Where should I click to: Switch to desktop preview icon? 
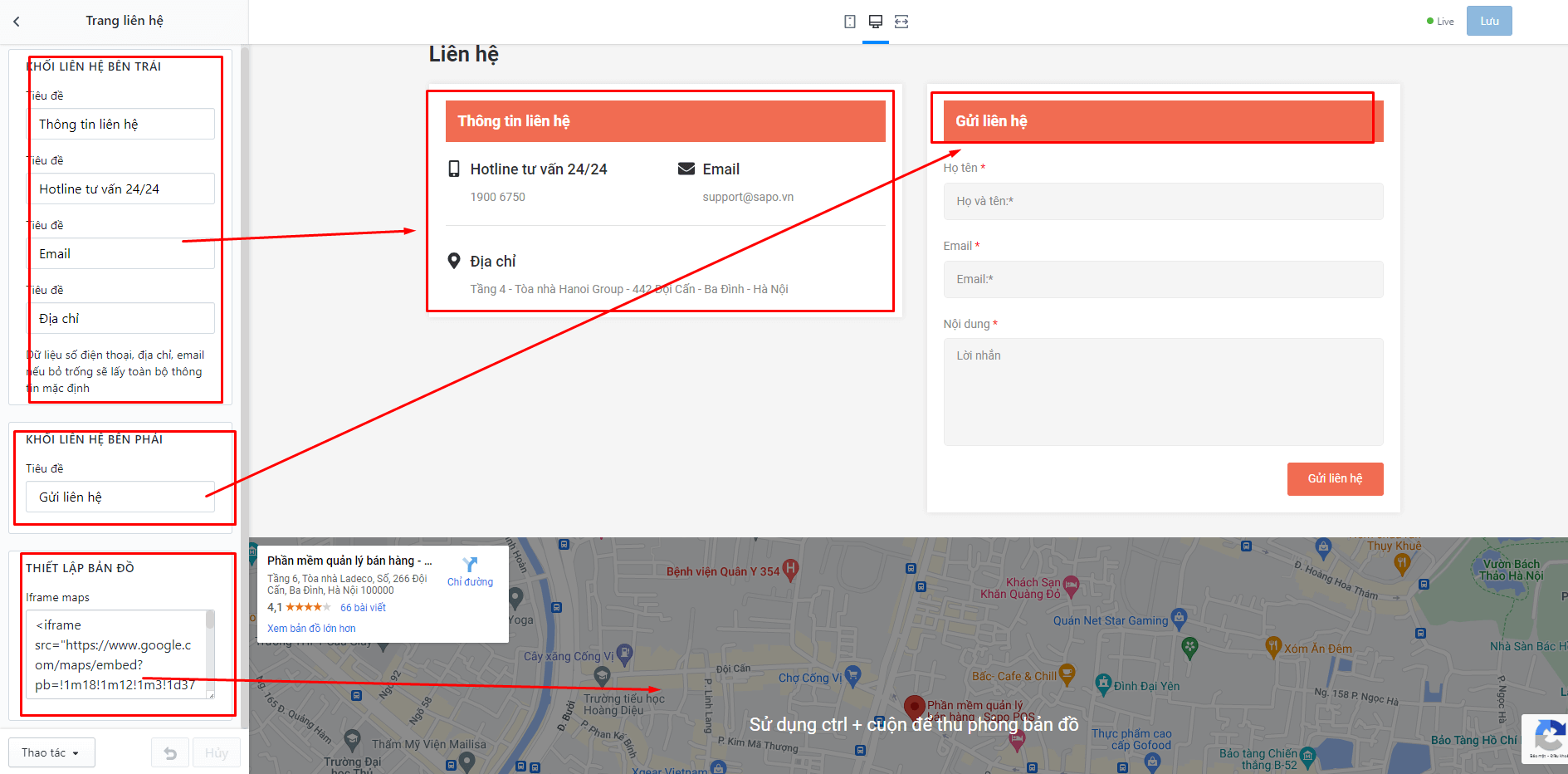coord(876,22)
